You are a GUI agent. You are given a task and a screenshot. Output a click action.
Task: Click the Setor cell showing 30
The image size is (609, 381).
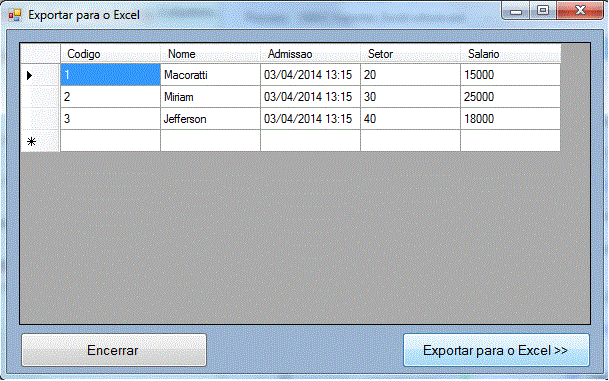coord(410,97)
